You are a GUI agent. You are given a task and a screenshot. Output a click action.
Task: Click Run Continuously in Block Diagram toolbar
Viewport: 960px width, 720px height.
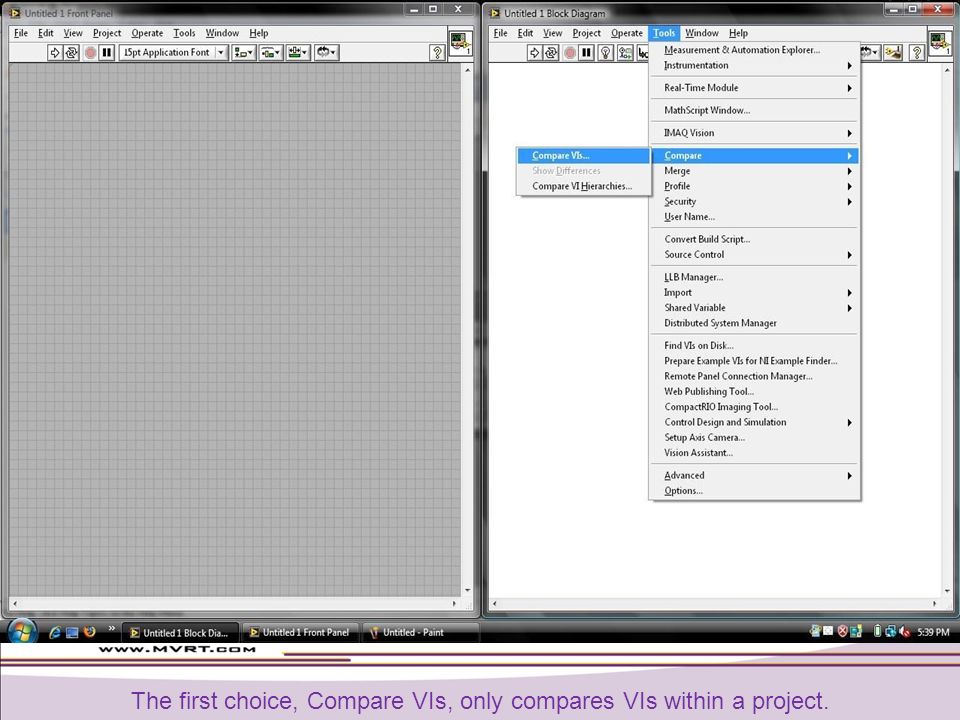pyautogui.click(x=552, y=53)
